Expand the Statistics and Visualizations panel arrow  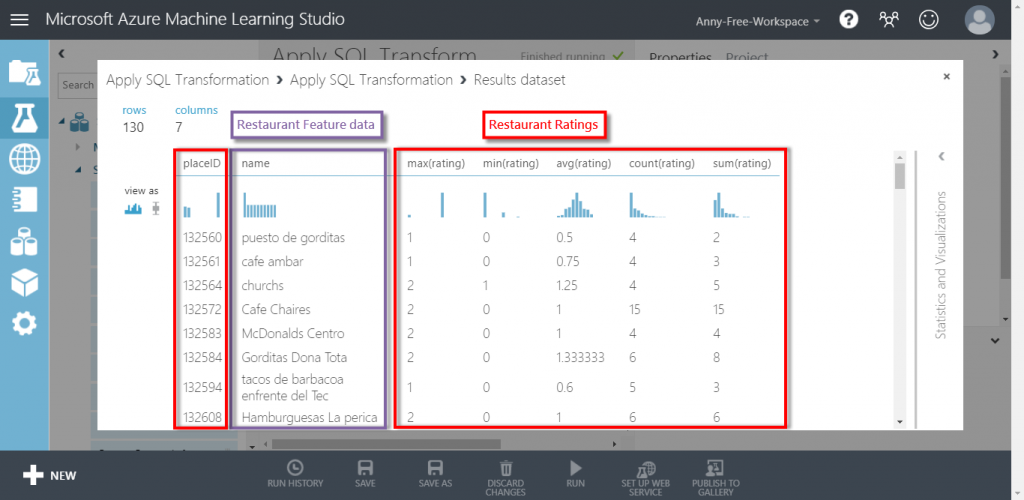pos(940,156)
